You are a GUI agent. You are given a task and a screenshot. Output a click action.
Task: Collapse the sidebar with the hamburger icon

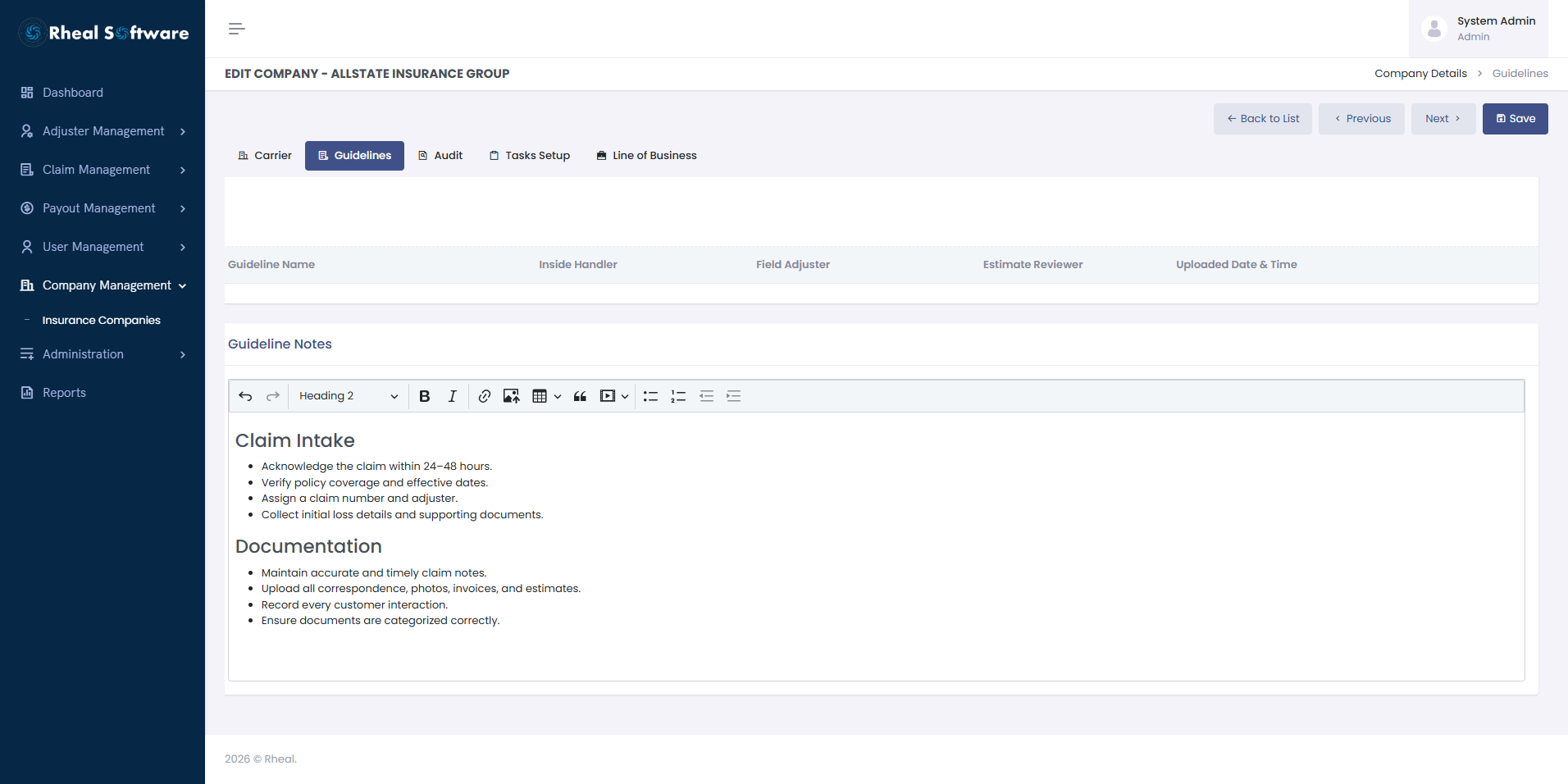(x=236, y=29)
